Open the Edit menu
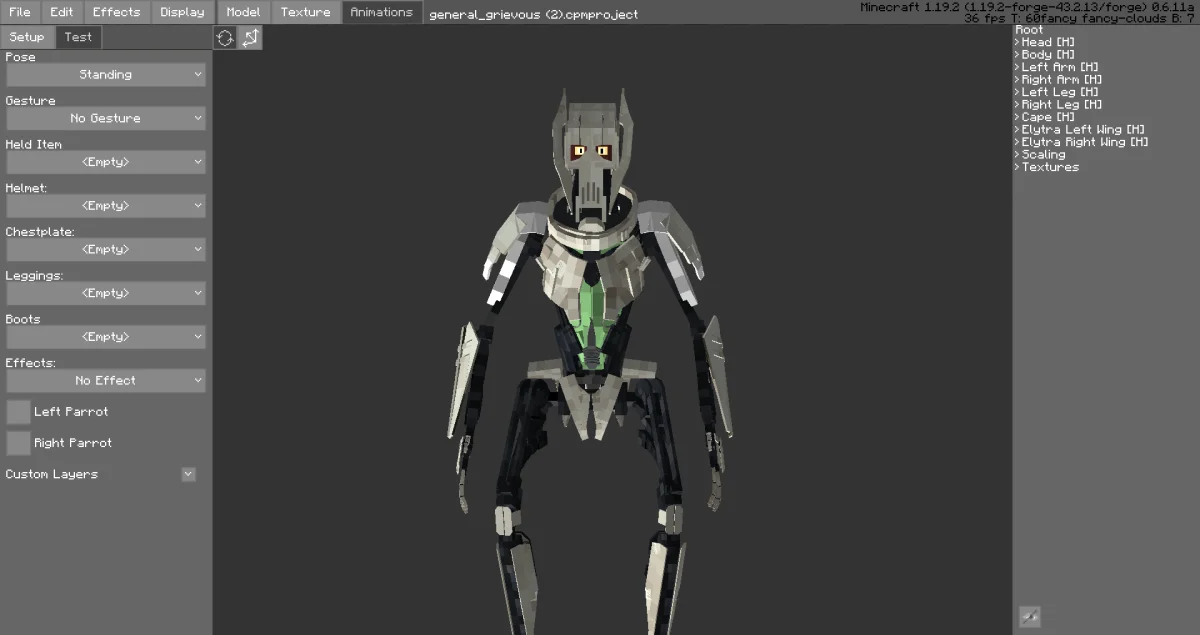This screenshot has width=1200, height=635. pyautogui.click(x=62, y=12)
